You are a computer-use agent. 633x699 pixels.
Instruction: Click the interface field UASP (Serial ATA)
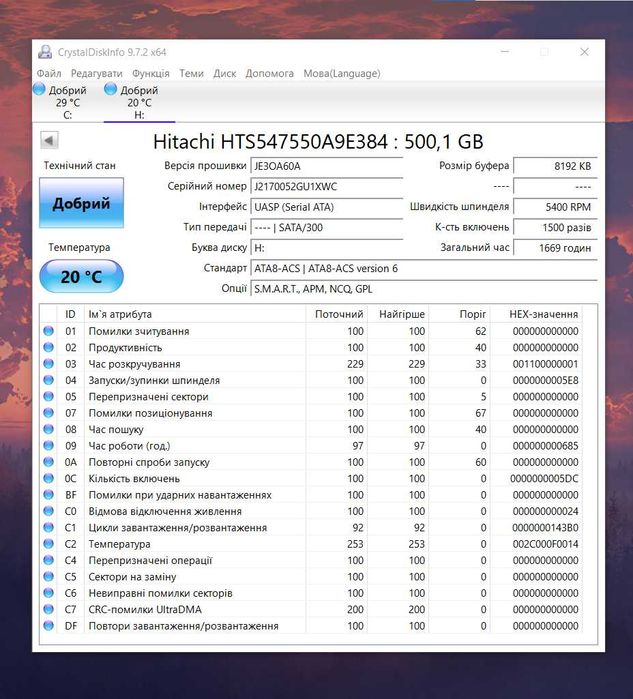point(326,207)
